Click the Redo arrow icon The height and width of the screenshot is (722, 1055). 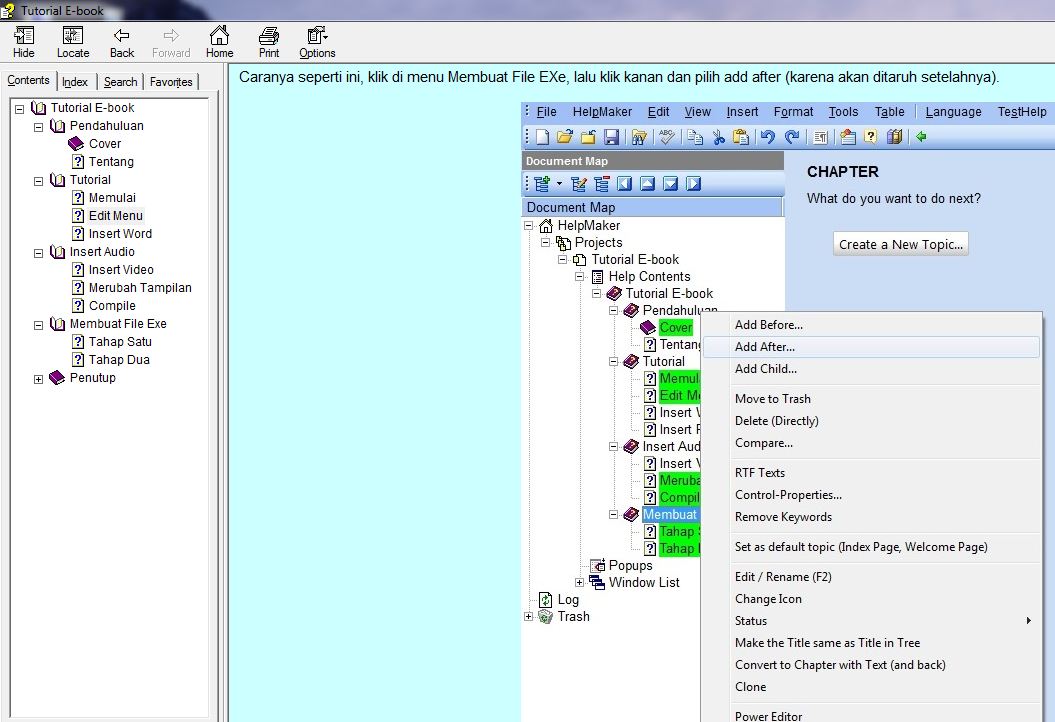tap(793, 137)
